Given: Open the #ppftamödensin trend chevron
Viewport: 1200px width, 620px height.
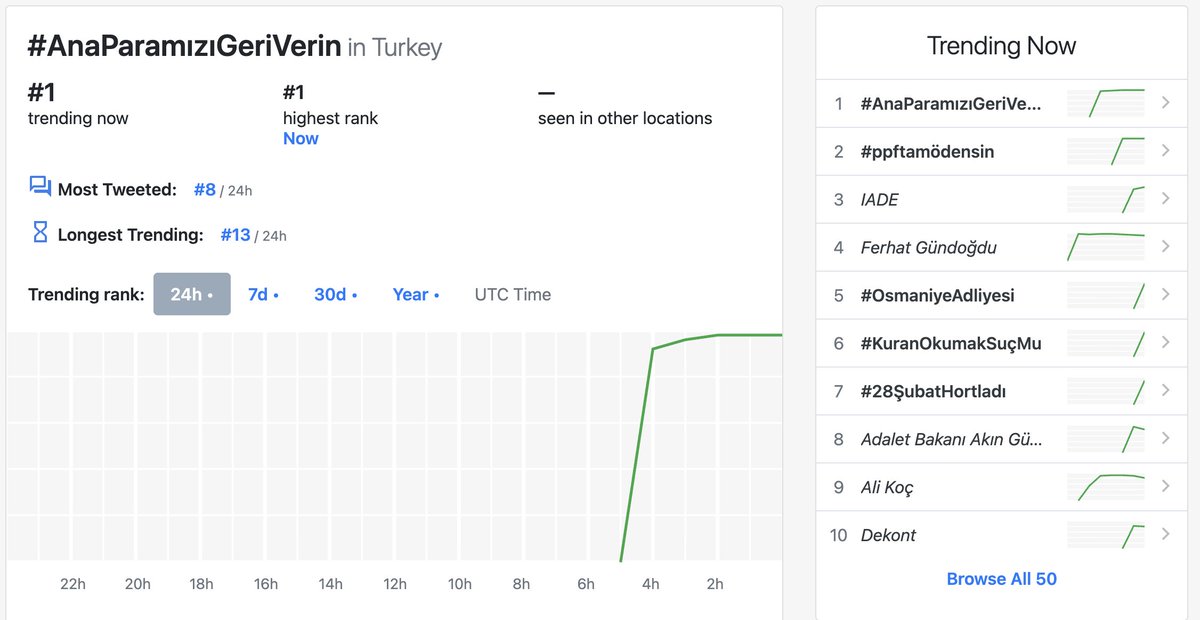Looking at the screenshot, I should click(x=1165, y=151).
